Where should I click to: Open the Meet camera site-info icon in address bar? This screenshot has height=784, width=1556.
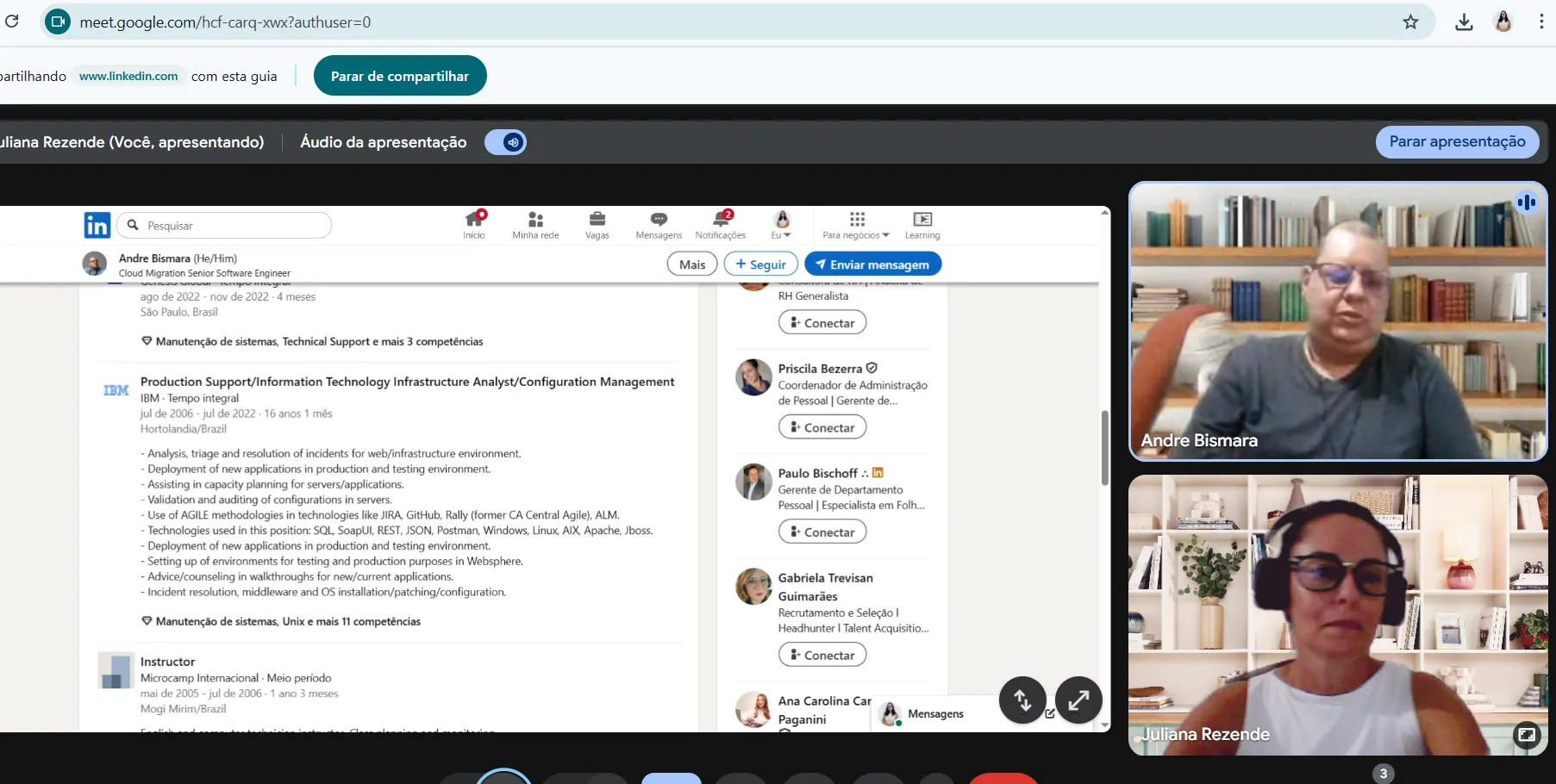58,22
